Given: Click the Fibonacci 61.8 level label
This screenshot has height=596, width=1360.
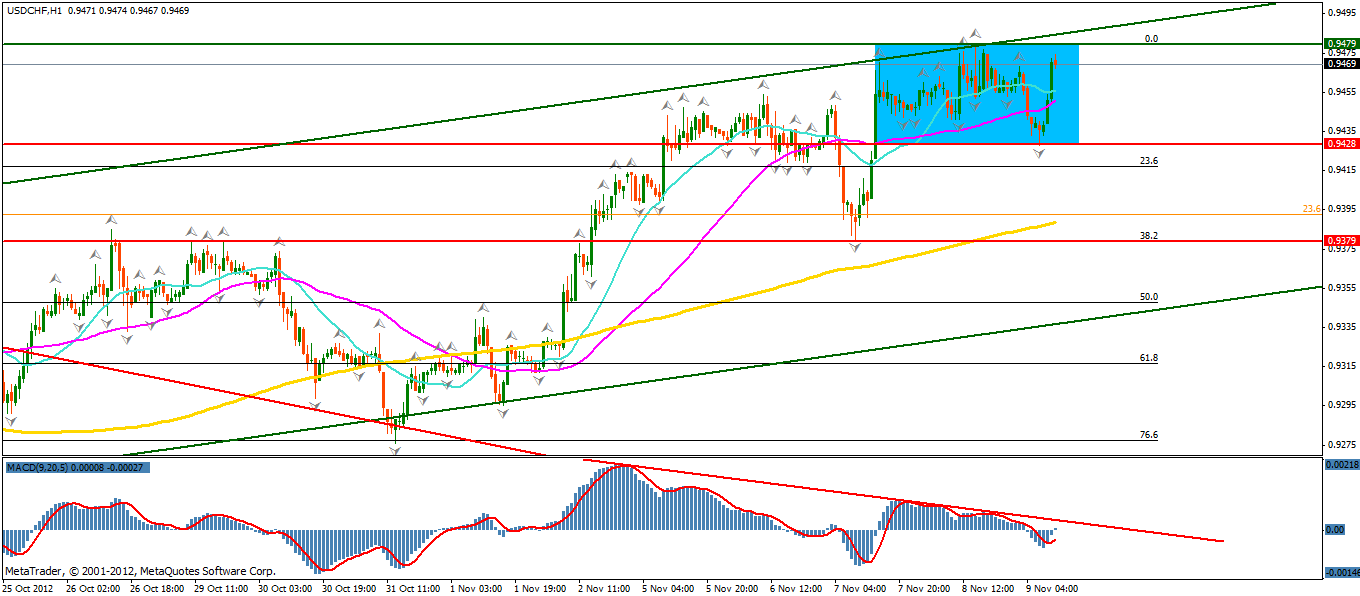Looking at the screenshot, I should [1149, 357].
